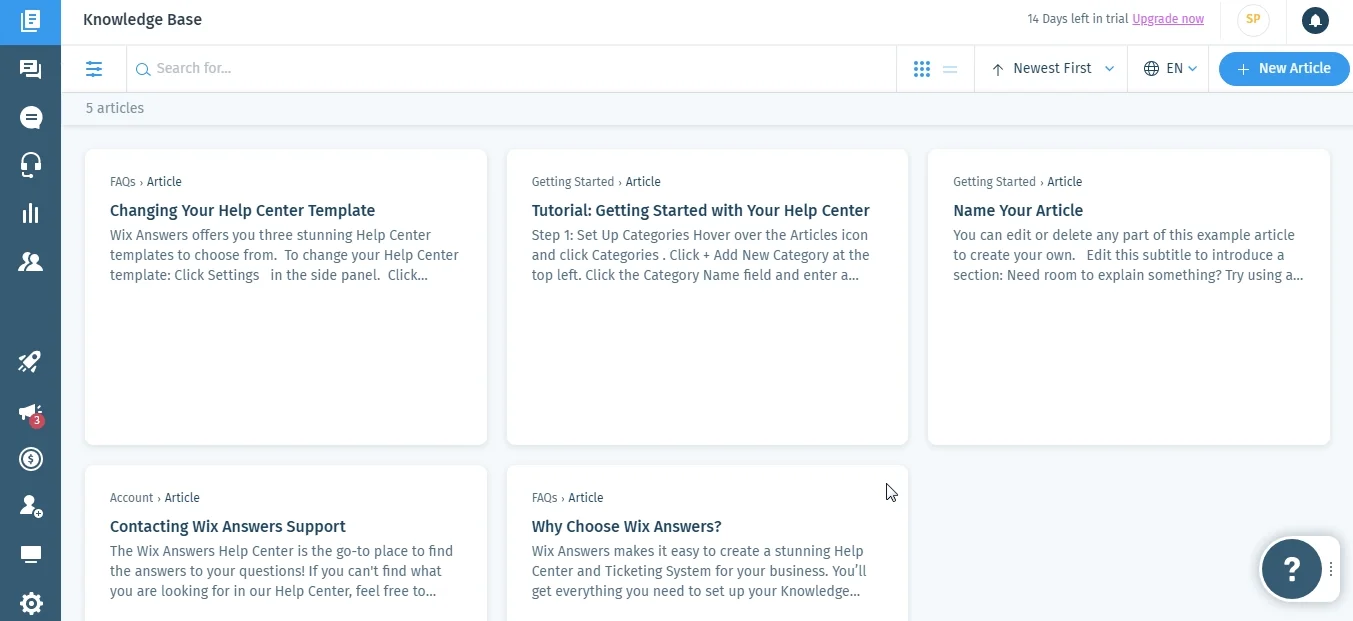This screenshot has height=621, width=1353.
Task: Open the Name Your Article card title
Action: (x=1018, y=211)
